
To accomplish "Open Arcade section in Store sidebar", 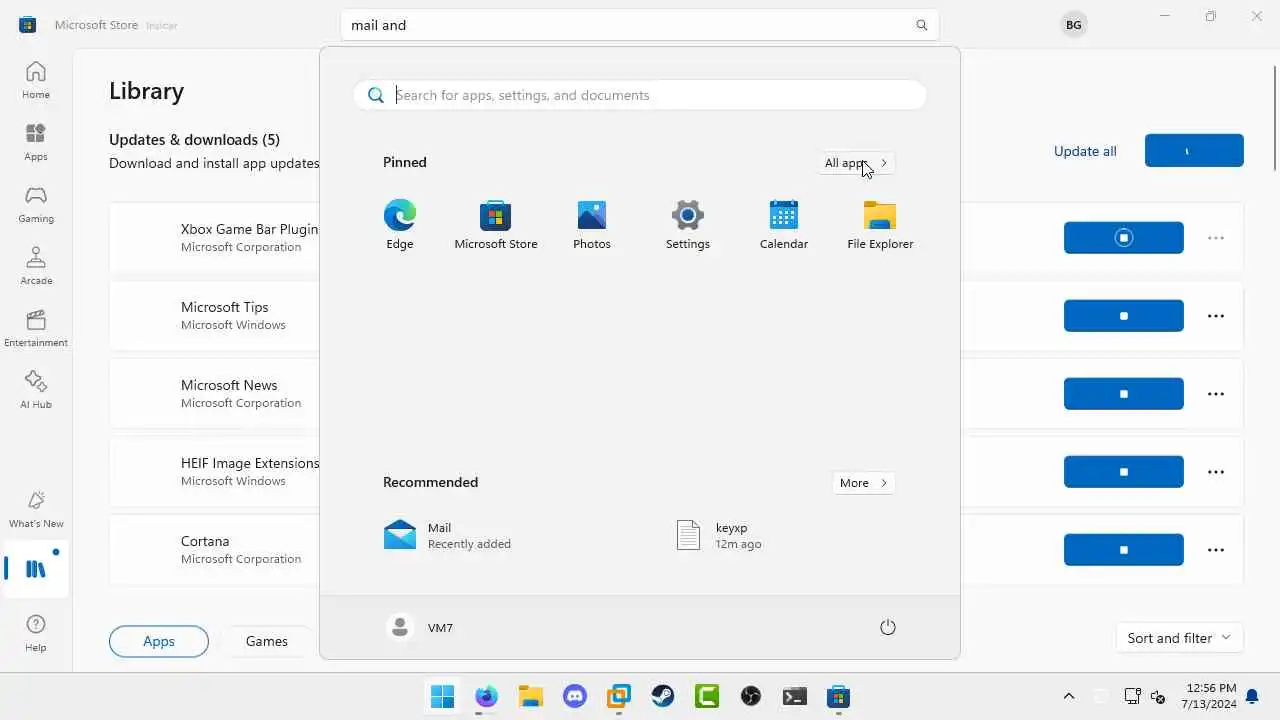I will [x=36, y=266].
